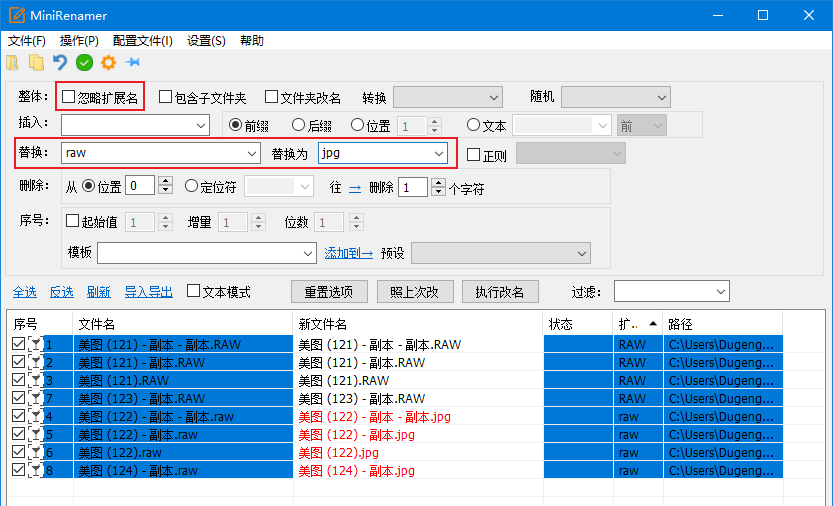
Task: Click the 全选 select-all link
Action: click(25, 292)
